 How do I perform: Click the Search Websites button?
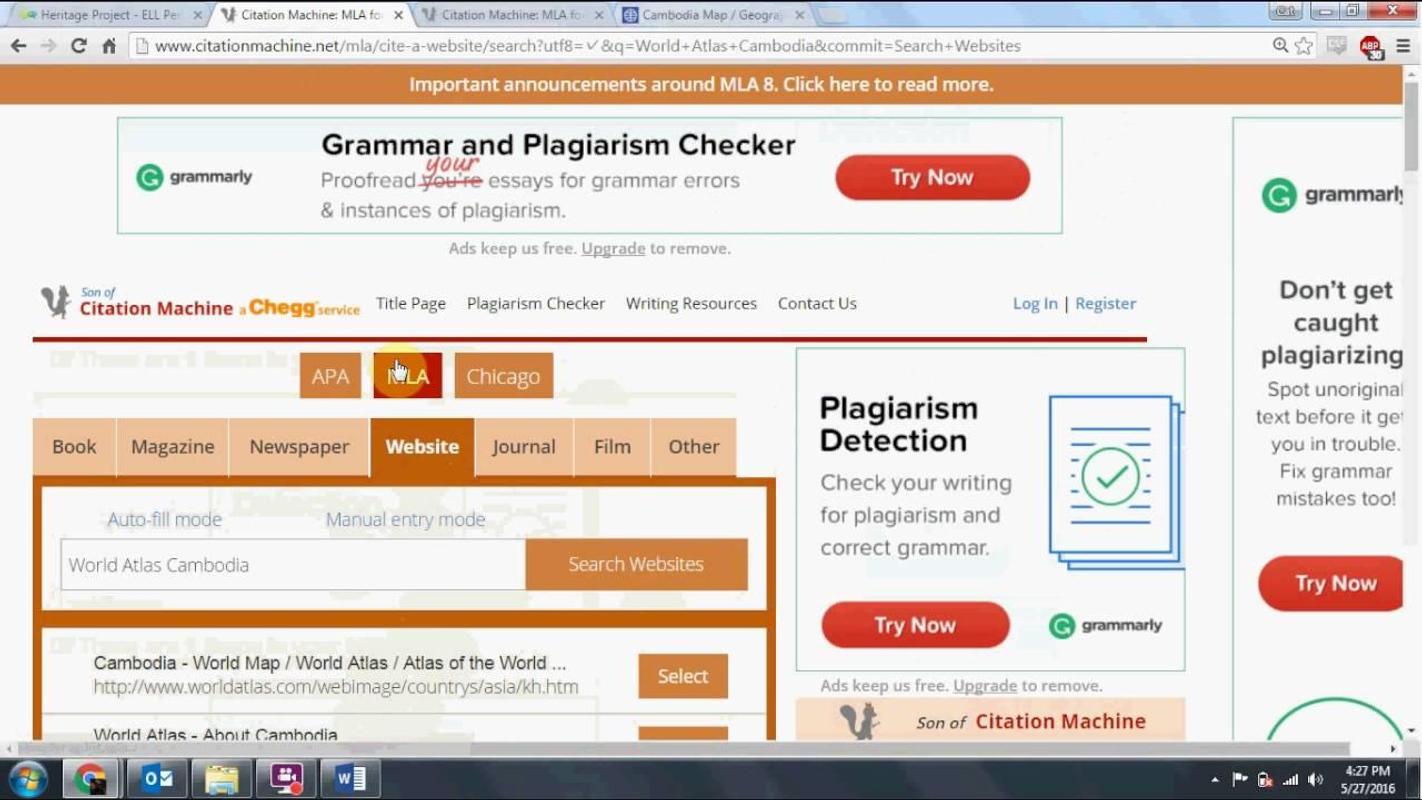point(636,564)
